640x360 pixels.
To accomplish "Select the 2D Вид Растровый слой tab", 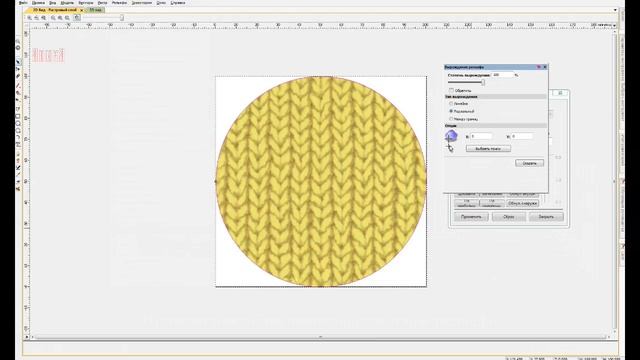I will pyautogui.click(x=55, y=10).
